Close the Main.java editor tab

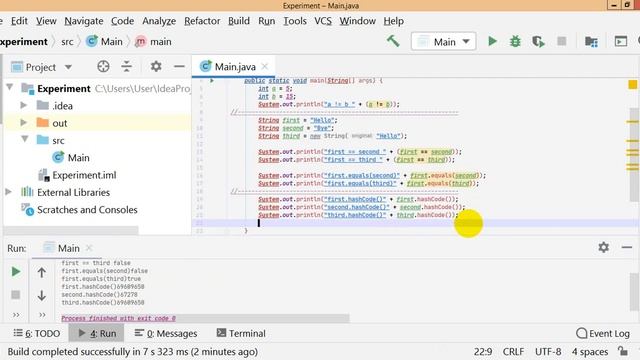265,67
